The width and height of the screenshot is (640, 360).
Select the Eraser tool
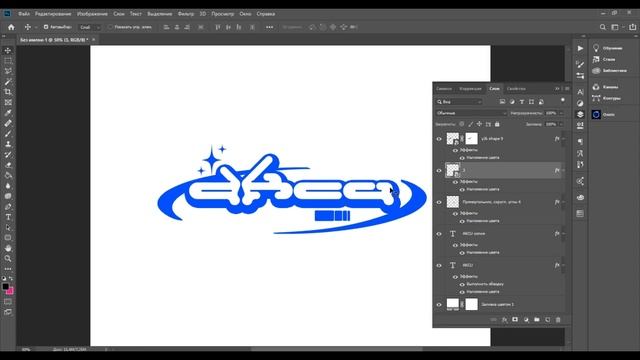(x=8, y=165)
